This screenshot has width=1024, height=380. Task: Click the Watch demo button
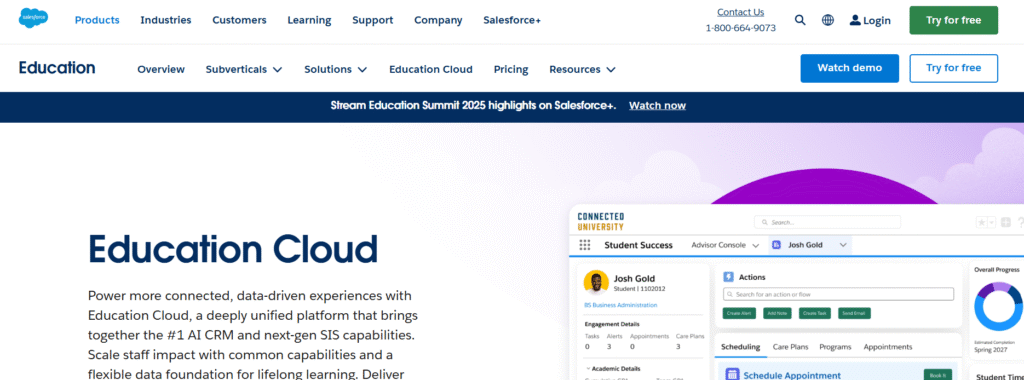pos(850,68)
